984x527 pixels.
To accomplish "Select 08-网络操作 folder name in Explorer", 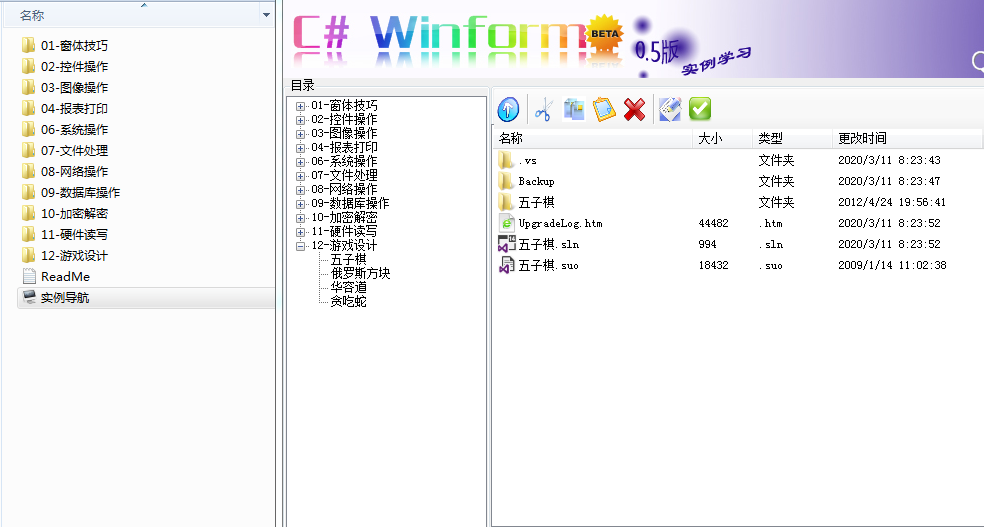I will point(75,171).
